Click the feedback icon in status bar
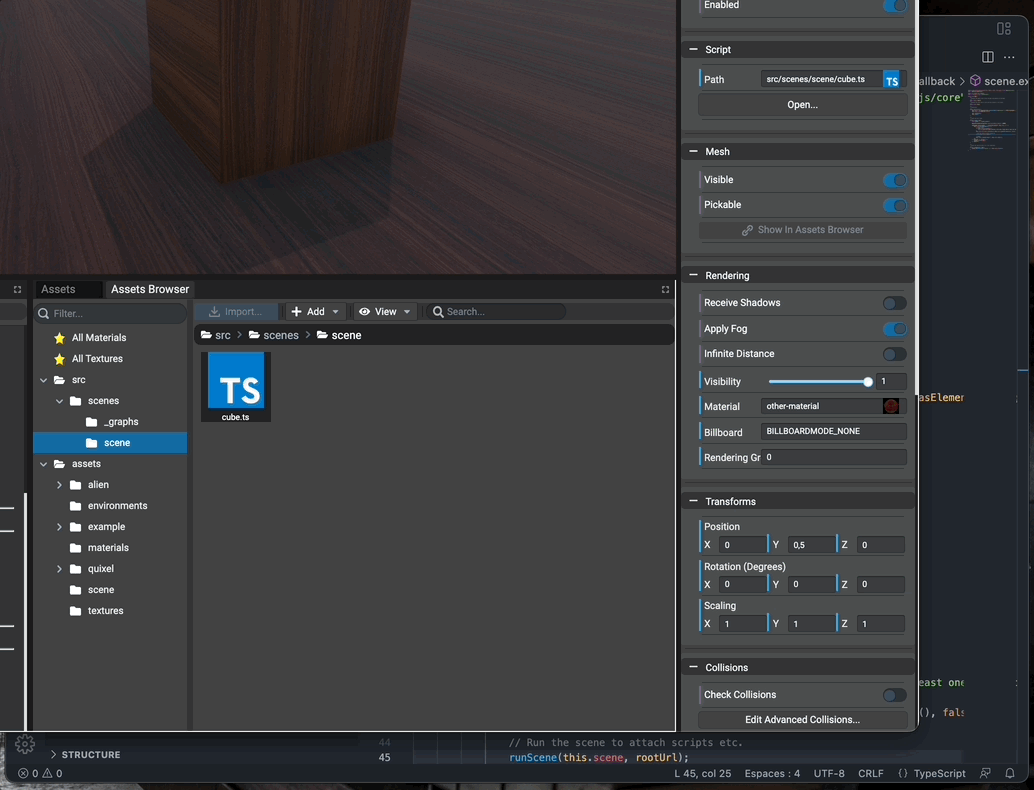 985,773
